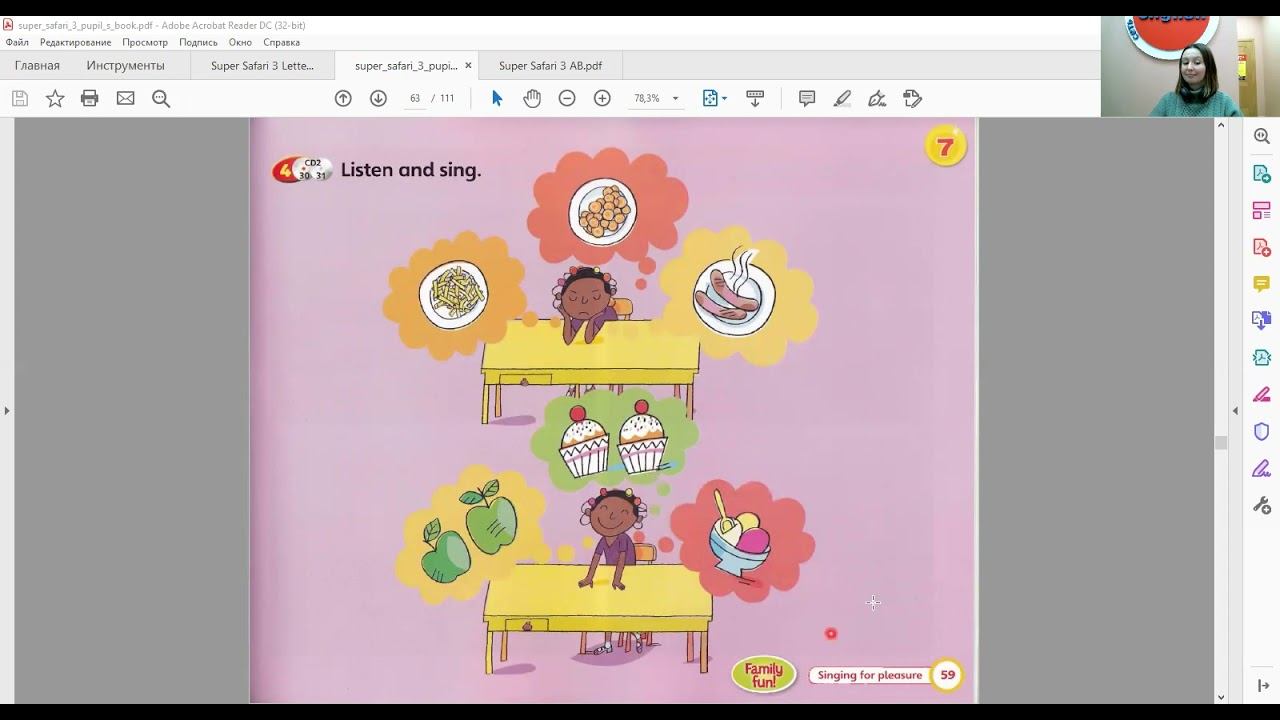Open the Sign document pen tool
This screenshot has width=1280, height=720.
click(x=877, y=98)
